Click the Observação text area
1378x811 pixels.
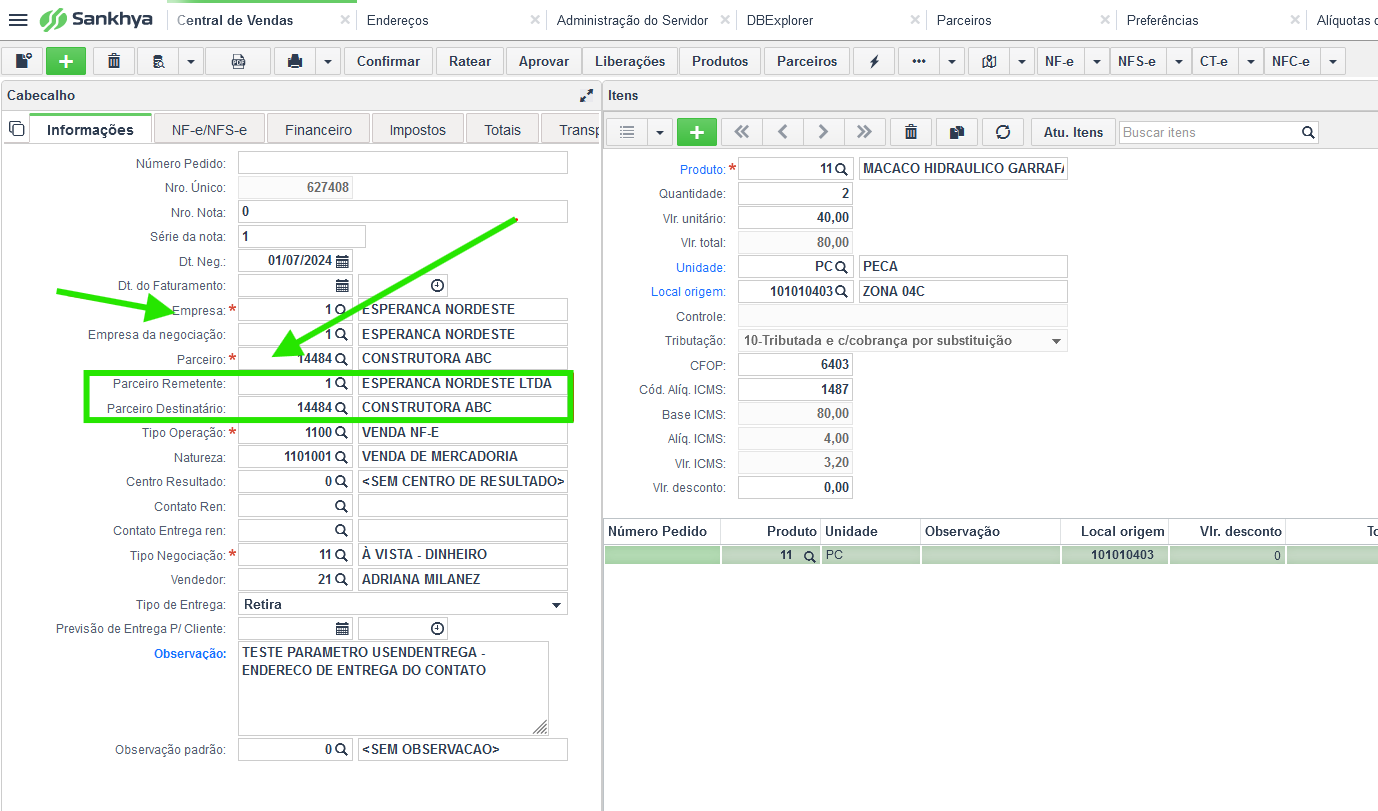coord(393,688)
